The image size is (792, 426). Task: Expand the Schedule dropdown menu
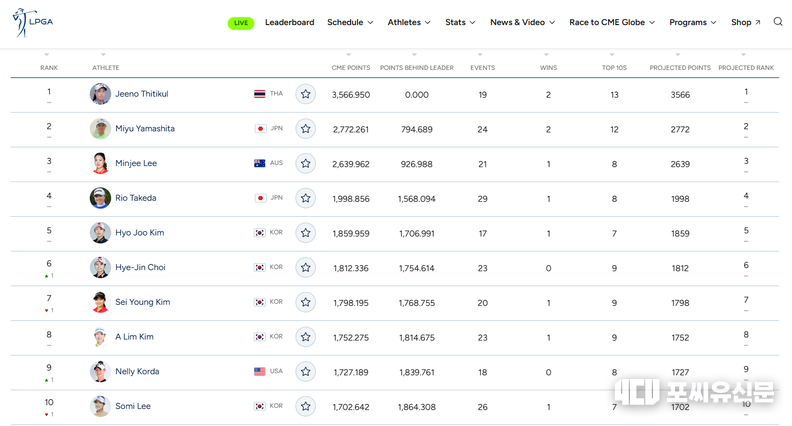350,22
